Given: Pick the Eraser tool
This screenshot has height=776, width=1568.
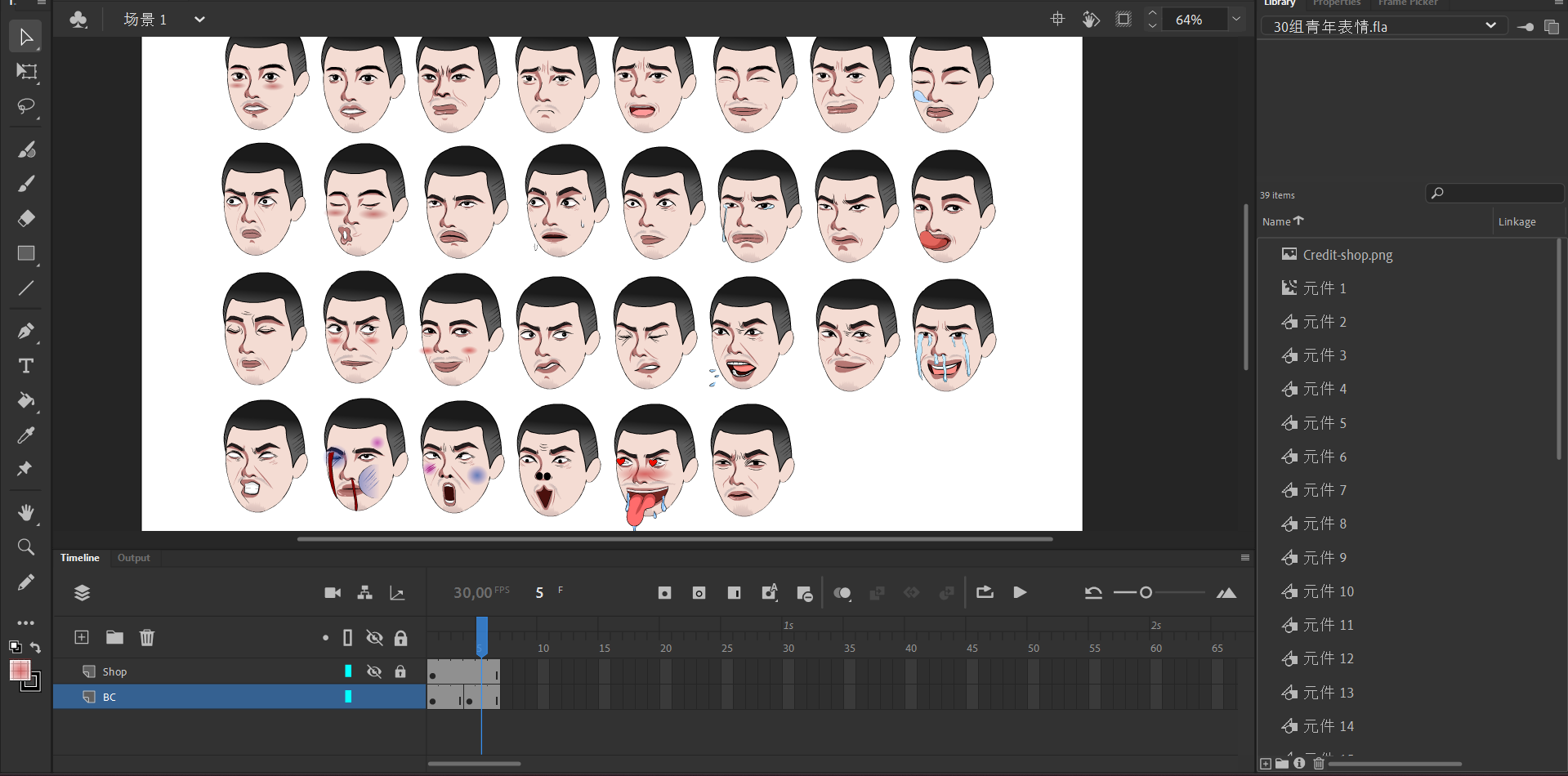Looking at the screenshot, I should [x=26, y=218].
